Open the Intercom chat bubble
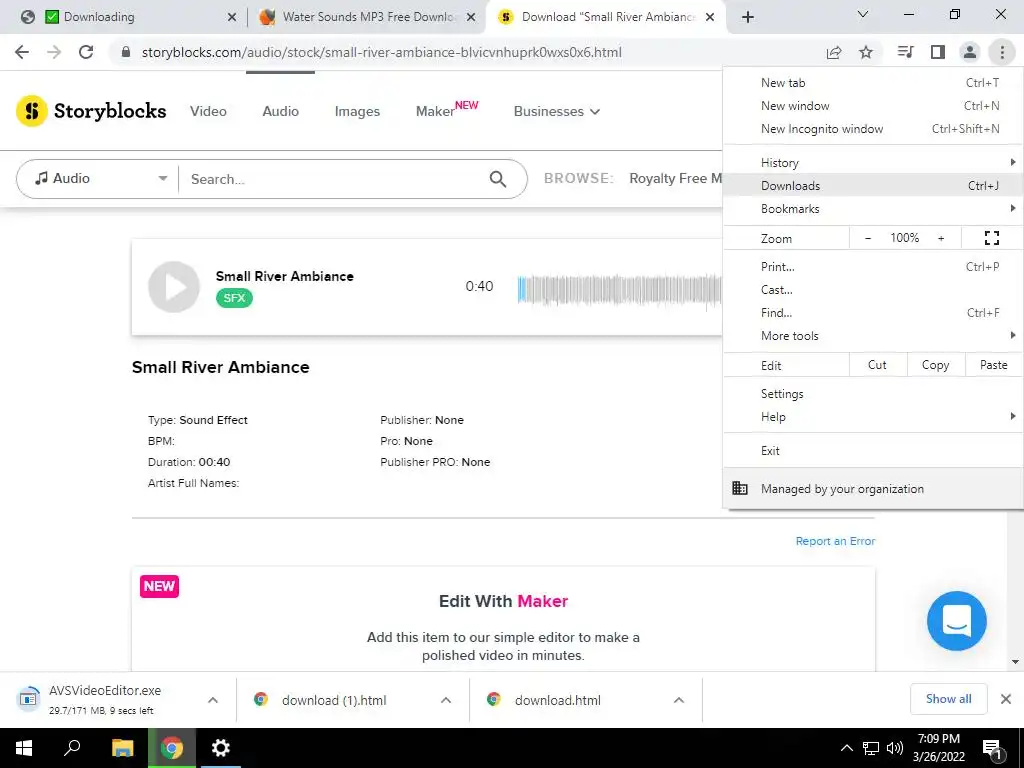1024x768 pixels. (x=957, y=620)
